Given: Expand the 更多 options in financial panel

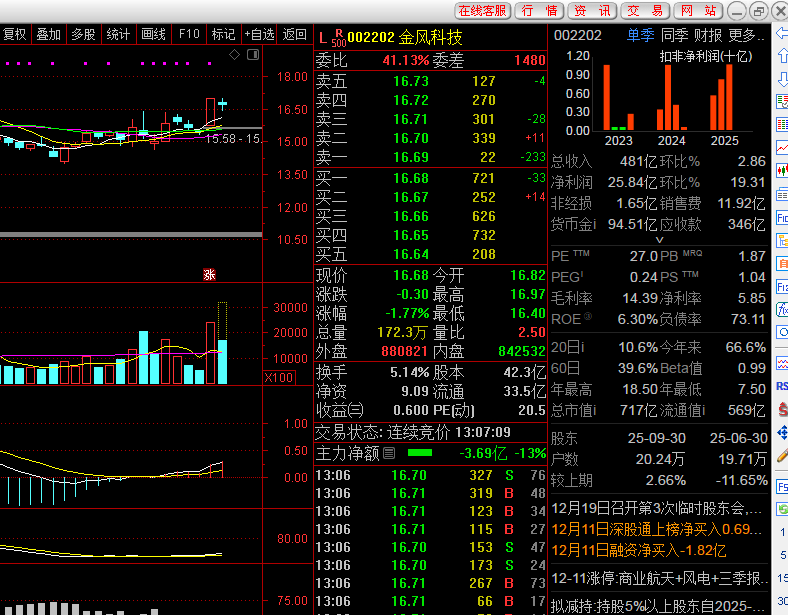Looking at the screenshot, I should click(746, 35).
